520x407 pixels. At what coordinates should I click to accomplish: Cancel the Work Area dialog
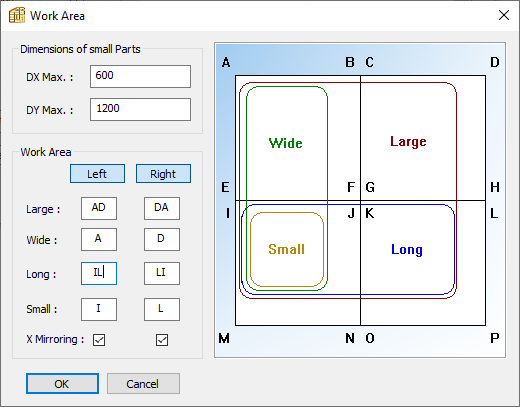point(143,384)
